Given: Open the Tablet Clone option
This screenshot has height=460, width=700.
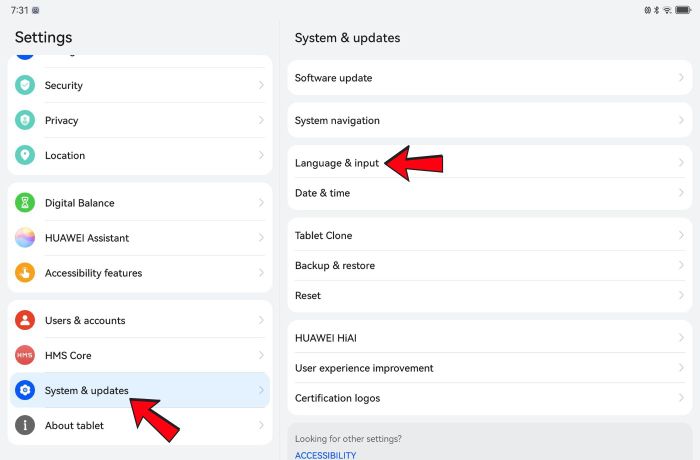Looking at the screenshot, I should [x=324, y=236].
